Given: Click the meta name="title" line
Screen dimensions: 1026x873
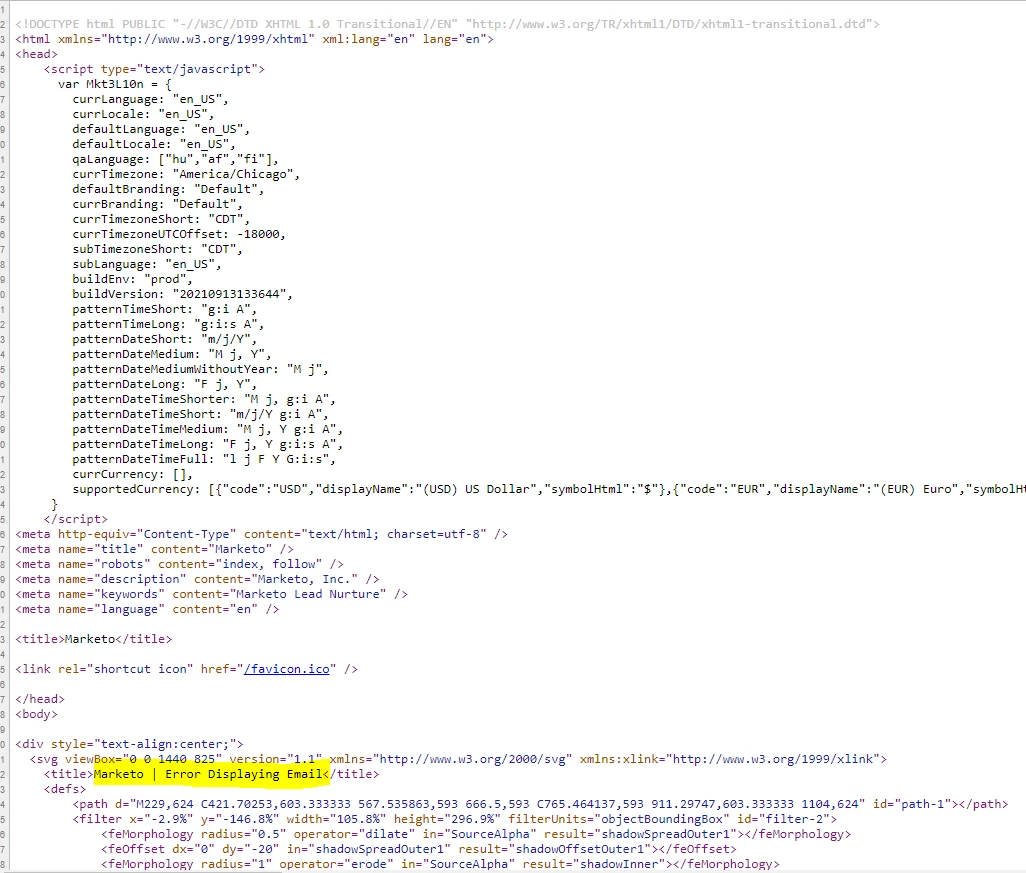Looking at the screenshot, I should coord(154,550).
